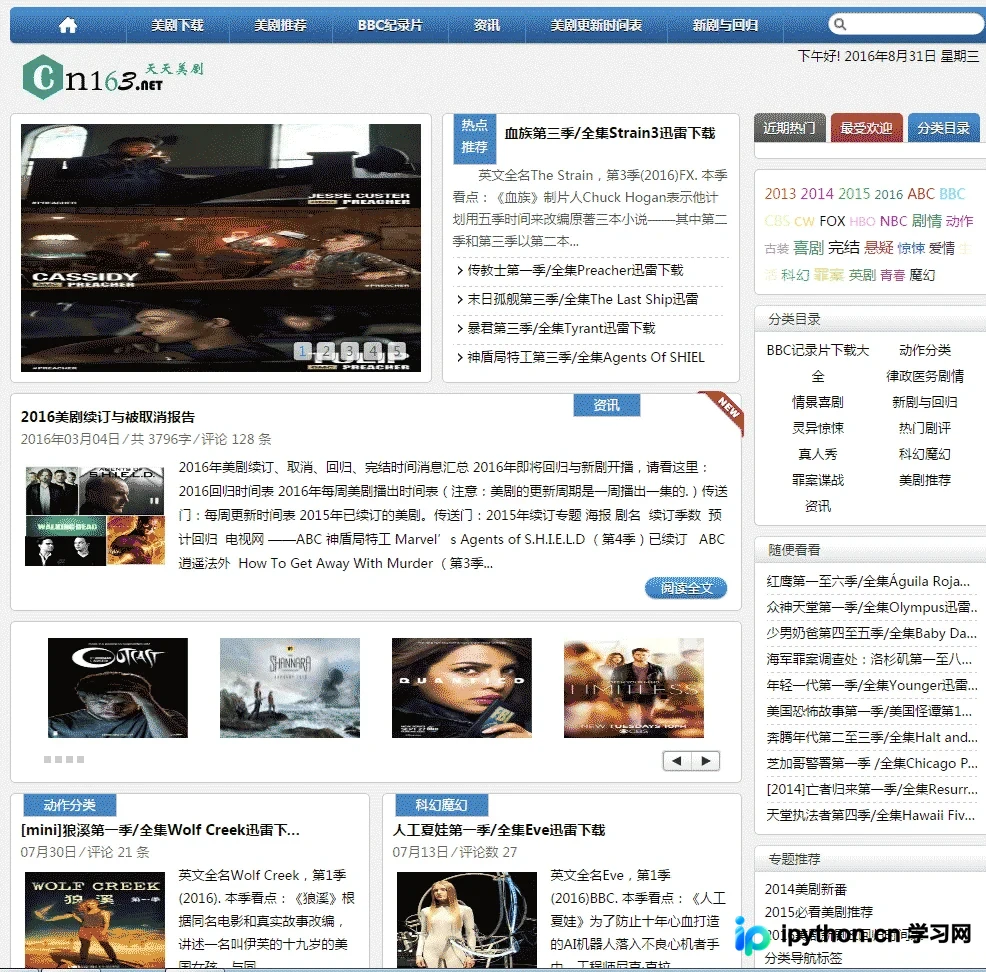Screen dimensions: 986x972
Task: Open the 美剧推荐 menu
Action: tap(280, 26)
